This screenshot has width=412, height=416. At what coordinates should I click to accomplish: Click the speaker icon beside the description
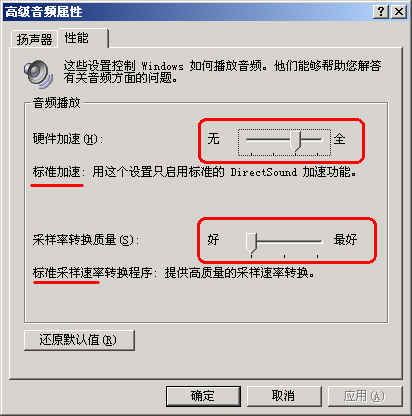[x=38, y=73]
